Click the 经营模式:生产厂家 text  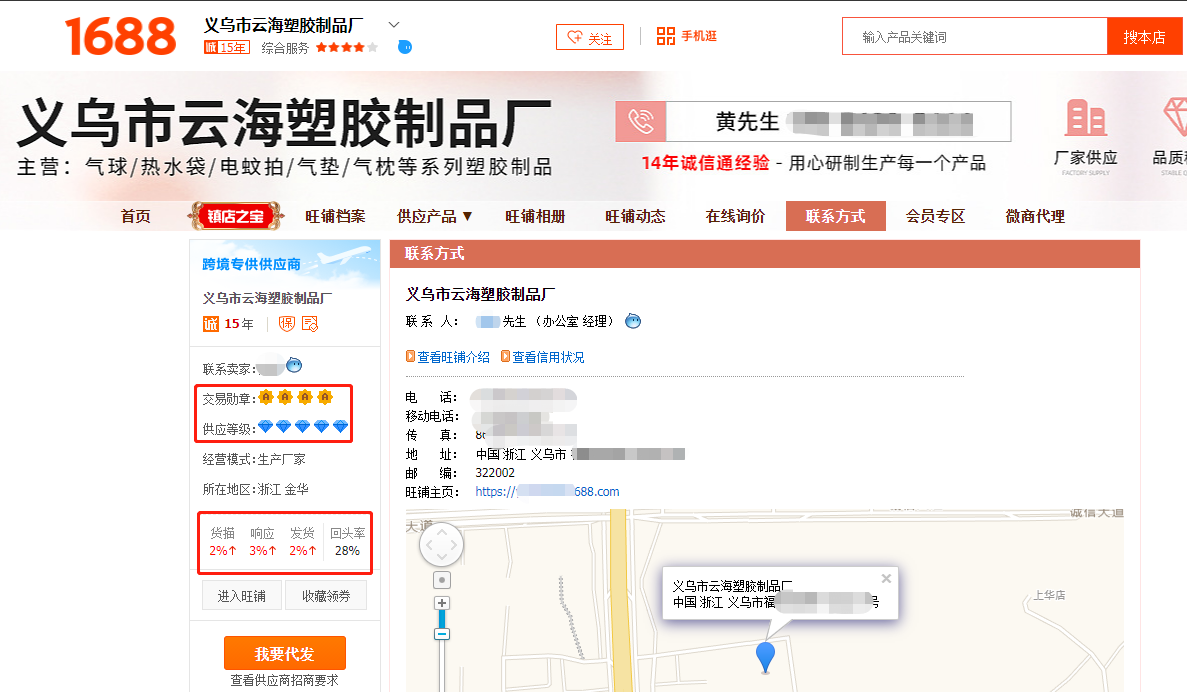point(254,459)
